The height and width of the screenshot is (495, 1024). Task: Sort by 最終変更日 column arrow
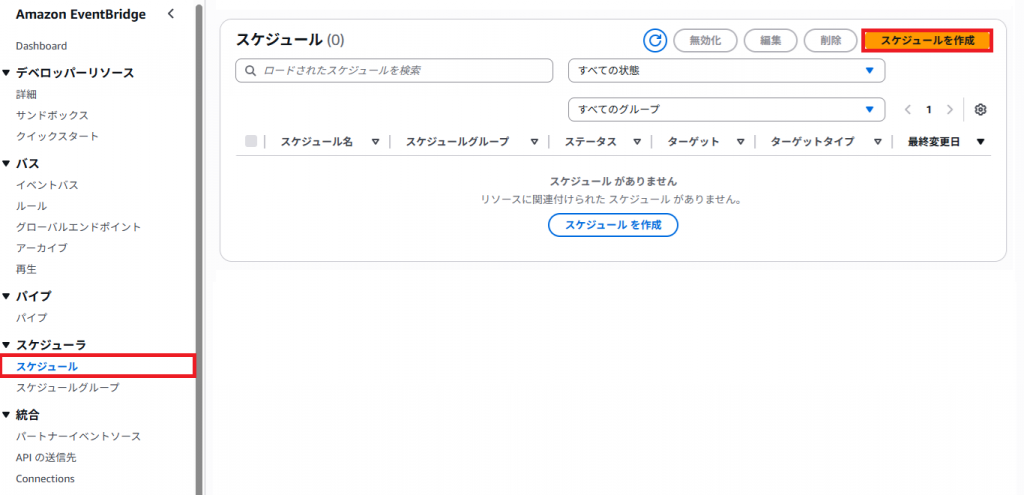coord(980,142)
